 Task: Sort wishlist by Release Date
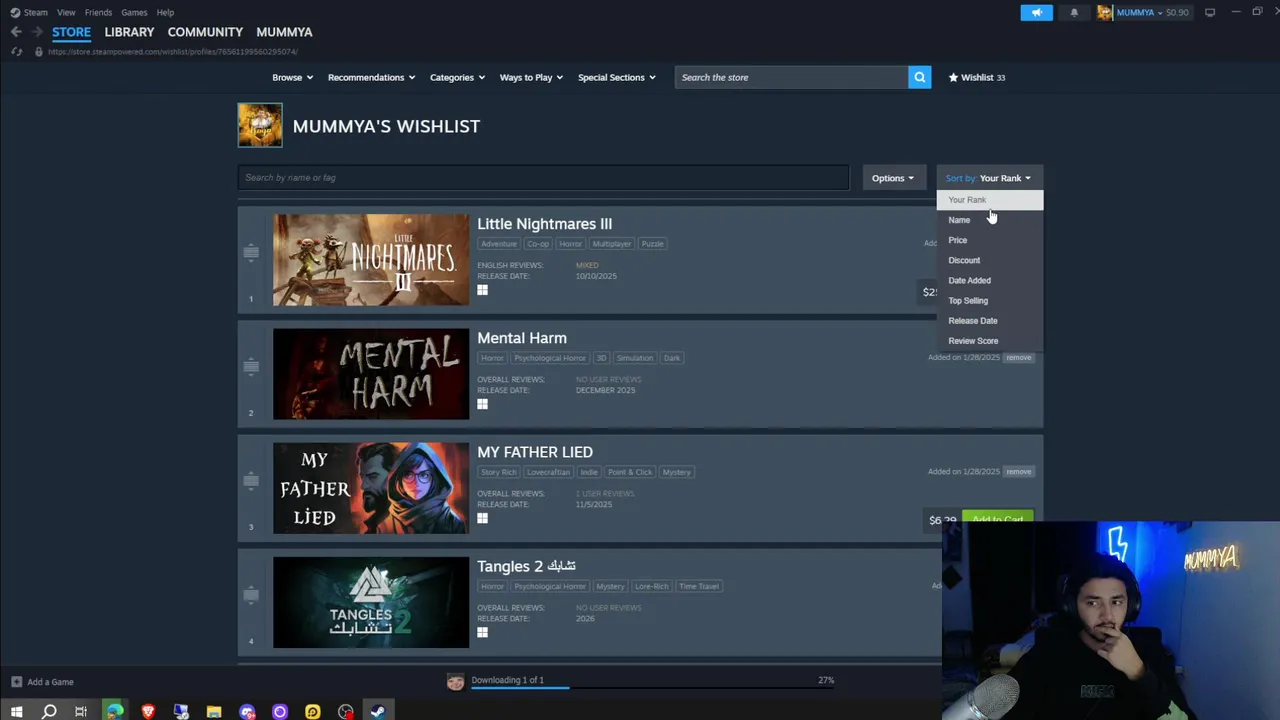pos(989,320)
